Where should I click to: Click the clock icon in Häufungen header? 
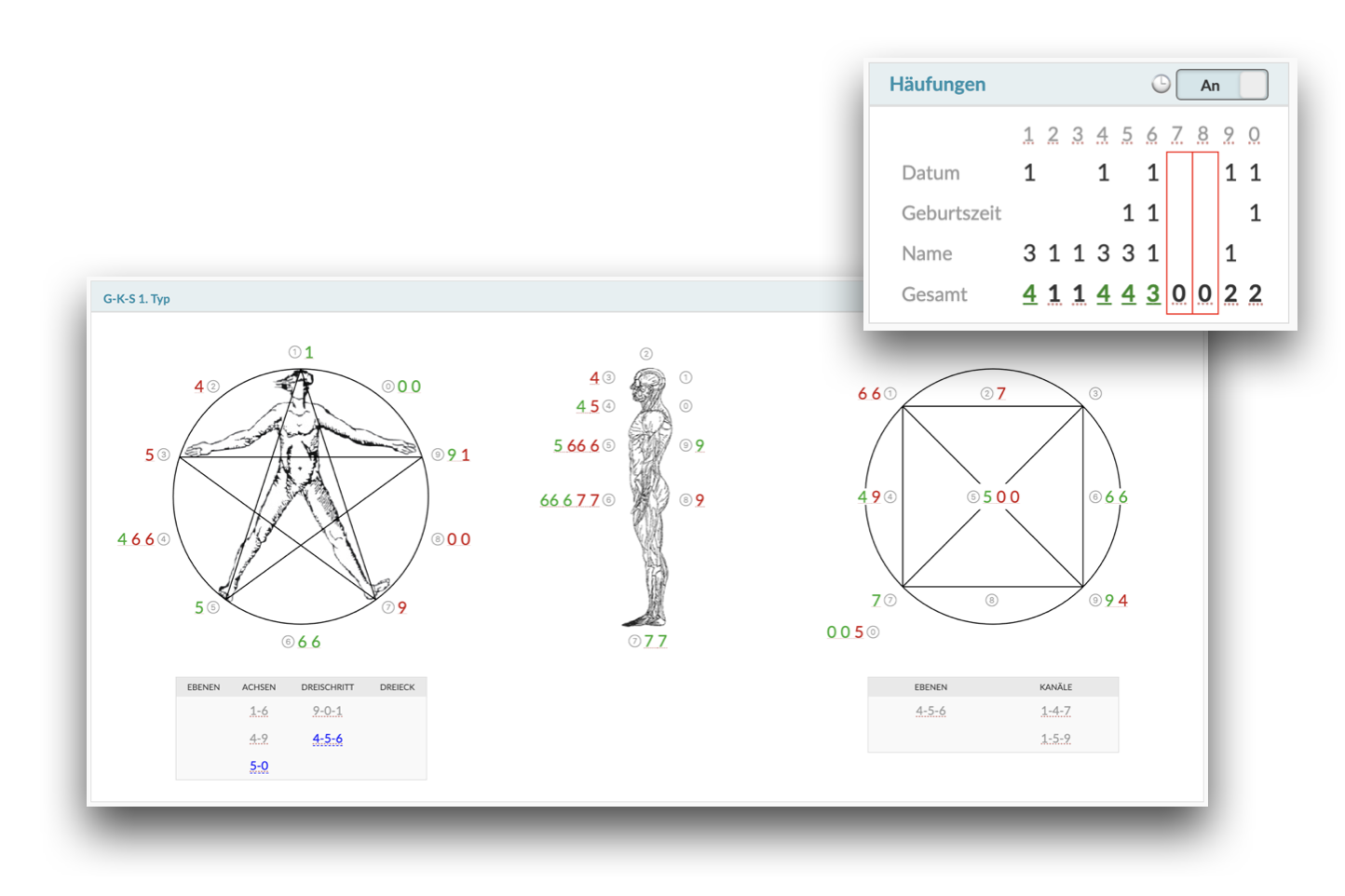coord(1161,84)
